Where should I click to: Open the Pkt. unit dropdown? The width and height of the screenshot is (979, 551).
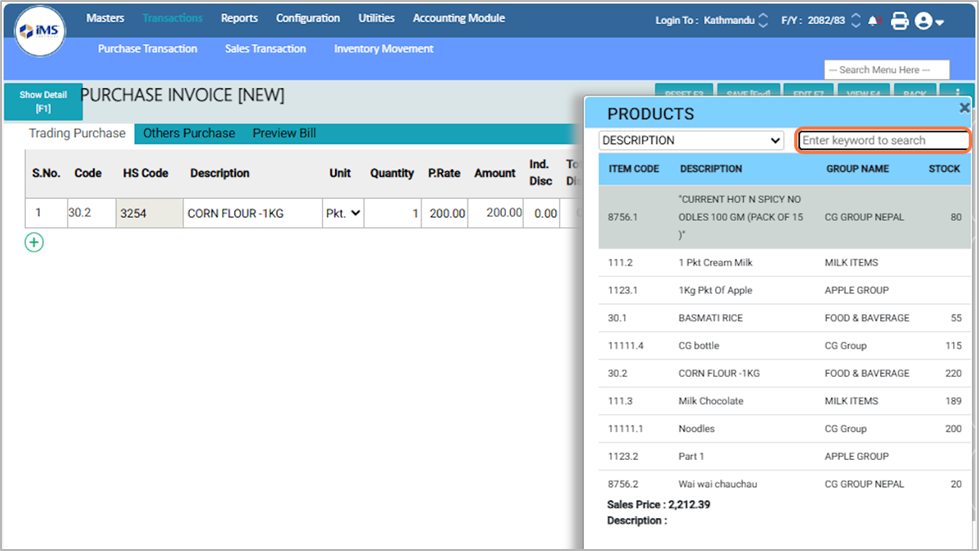(343, 213)
